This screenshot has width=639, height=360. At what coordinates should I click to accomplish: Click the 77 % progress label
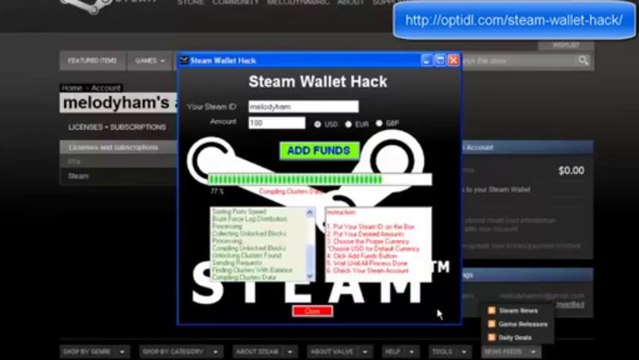[217, 191]
